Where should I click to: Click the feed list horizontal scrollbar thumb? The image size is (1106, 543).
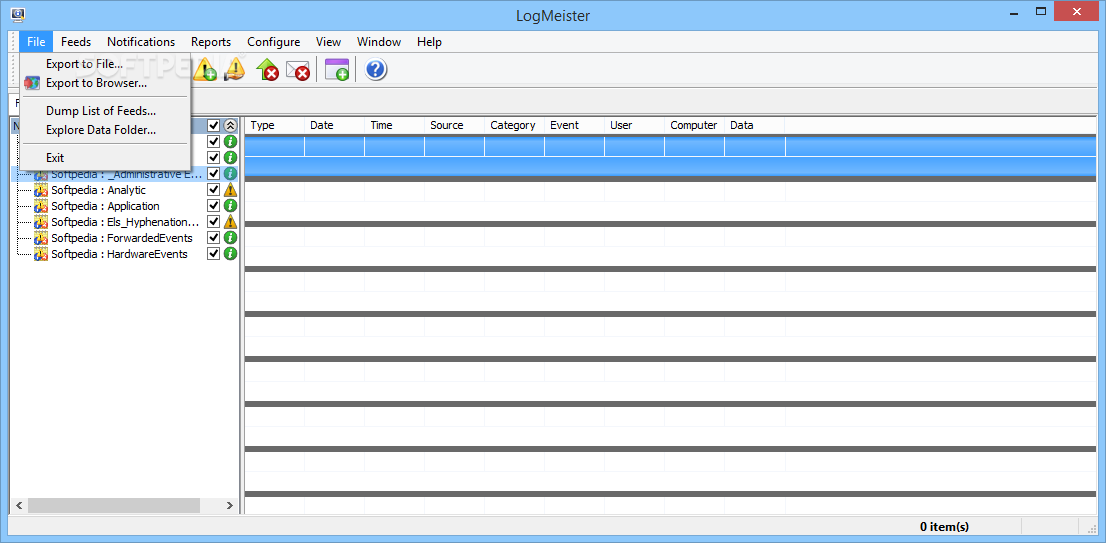(114, 506)
